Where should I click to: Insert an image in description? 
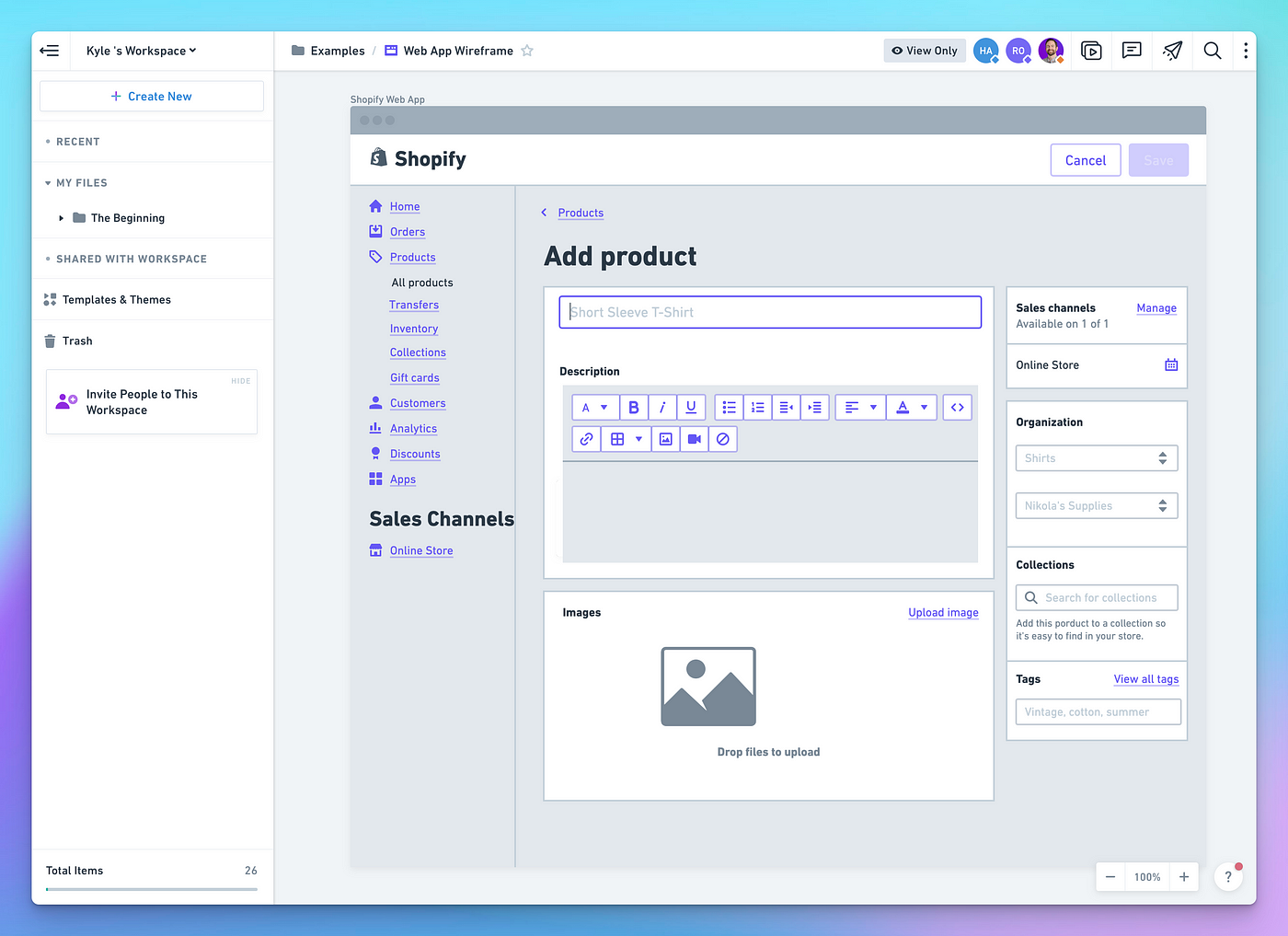pyautogui.click(x=665, y=439)
